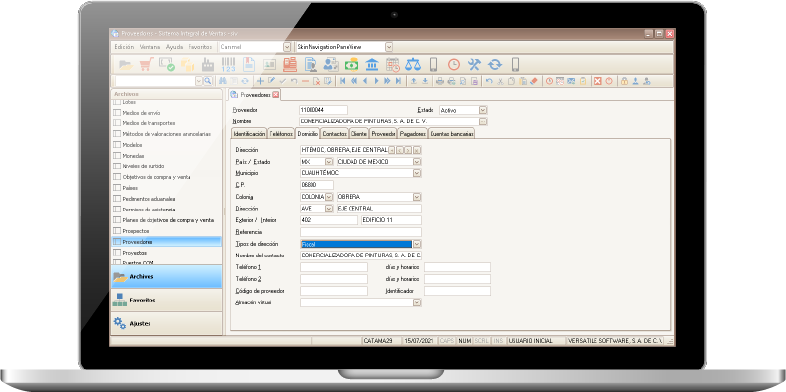Open the Ajustes navigation pane button
The image size is (786, 392).
166,323
